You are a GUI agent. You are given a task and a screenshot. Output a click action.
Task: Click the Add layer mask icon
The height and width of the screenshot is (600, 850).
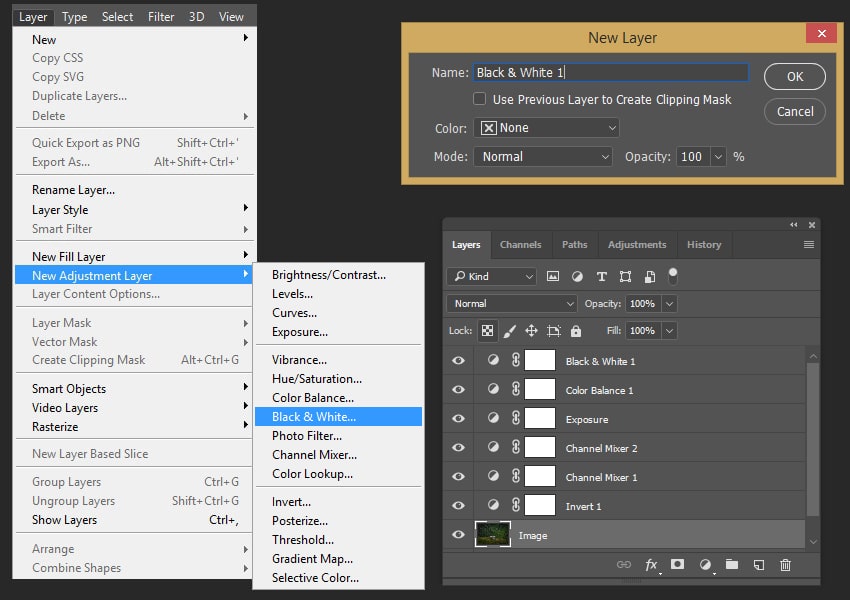(677, 565)
